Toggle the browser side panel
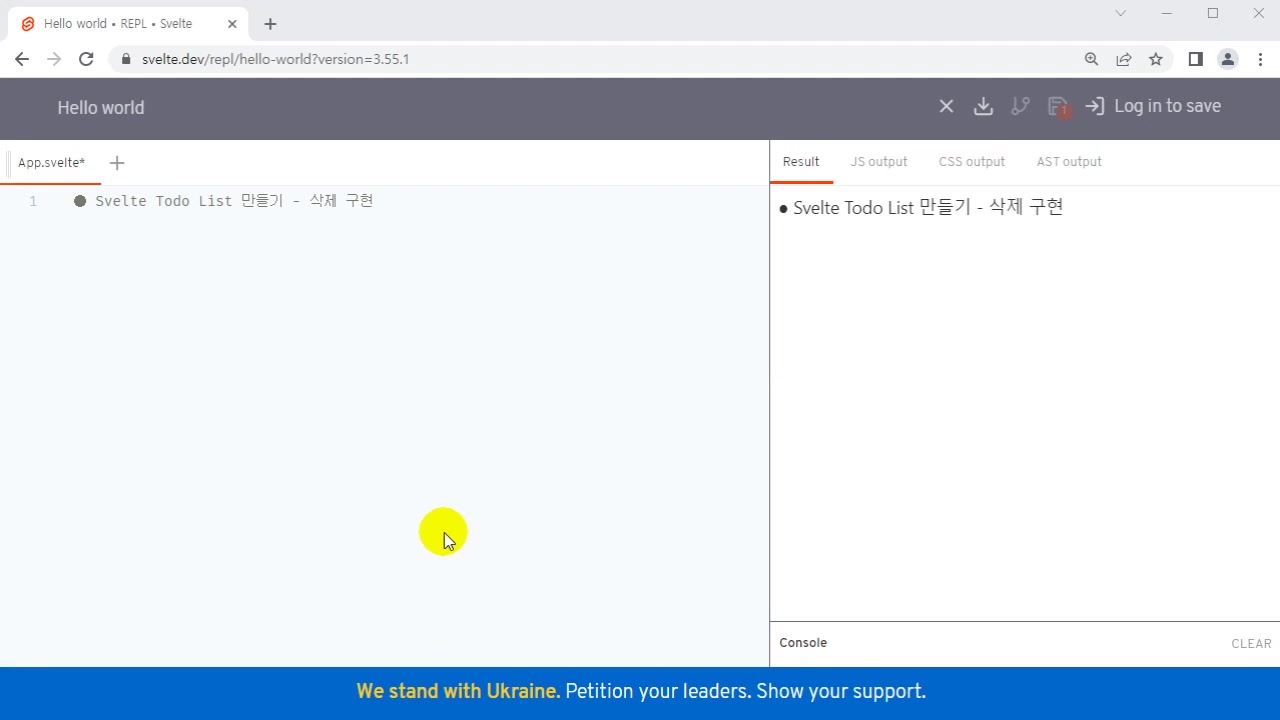 tap(1195, 59)
